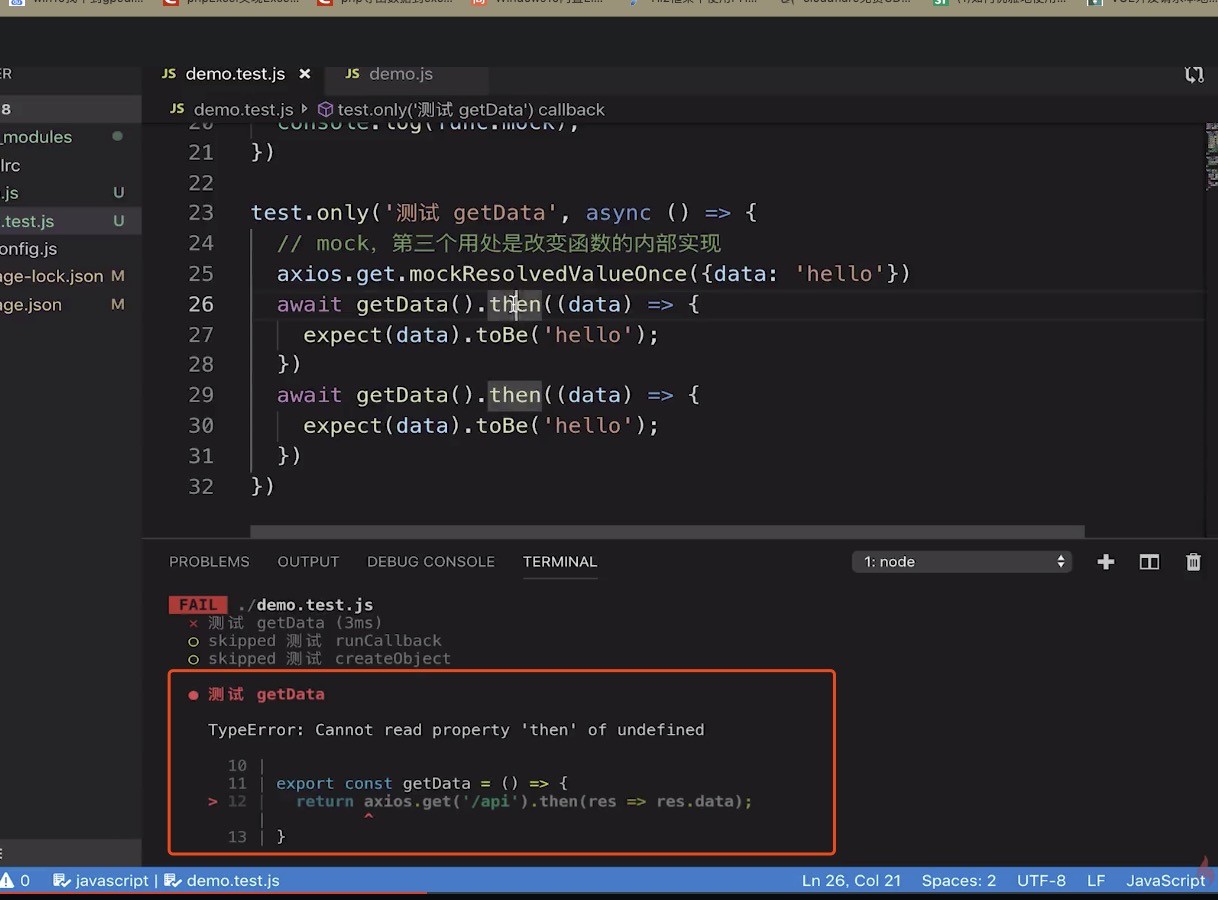Select the TERMINAL panel tab
The height and width of the screenshot is (900, 1218).
tap(560, 562)
